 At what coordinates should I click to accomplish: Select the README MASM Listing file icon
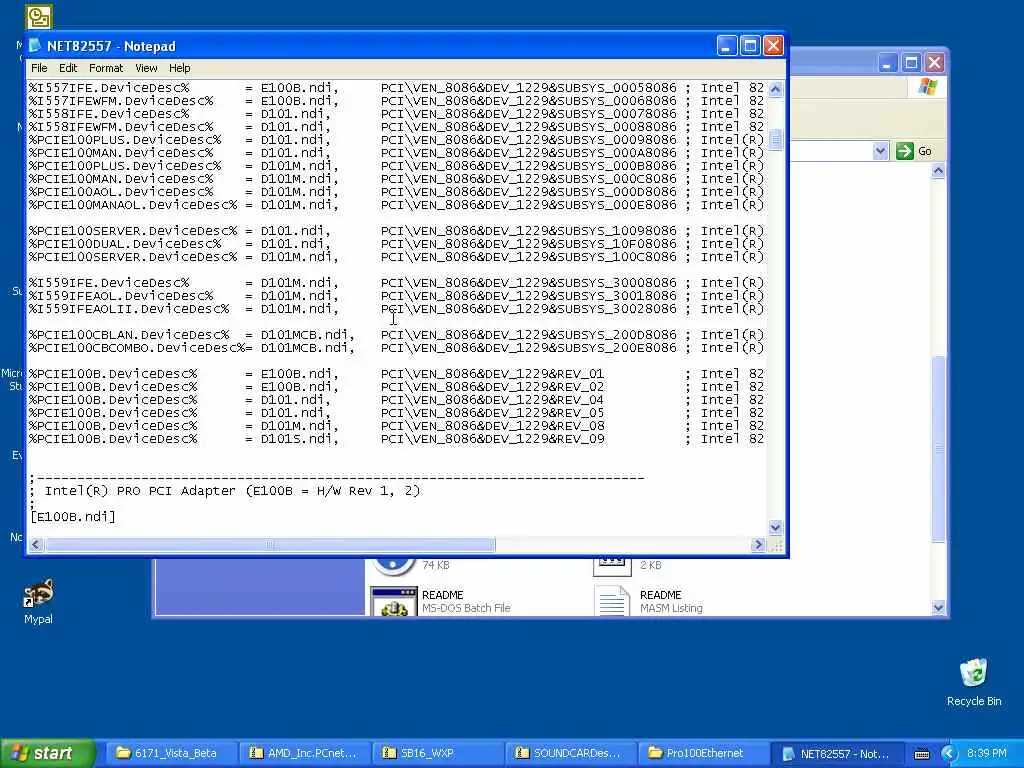(612, 601)
